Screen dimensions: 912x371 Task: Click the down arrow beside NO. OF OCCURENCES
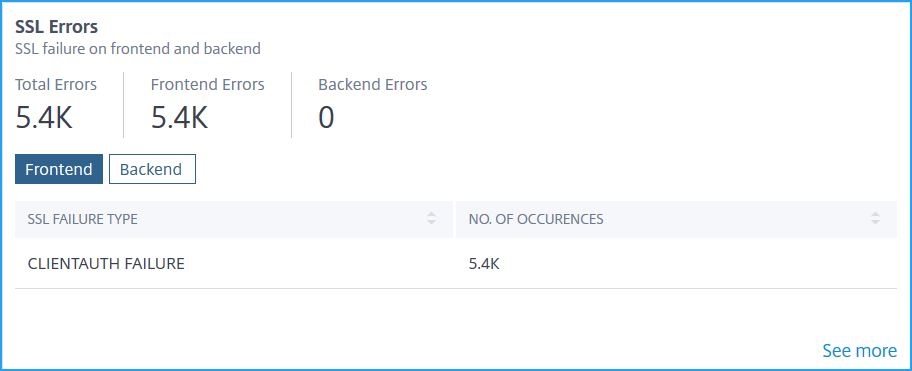click(875, 223)
